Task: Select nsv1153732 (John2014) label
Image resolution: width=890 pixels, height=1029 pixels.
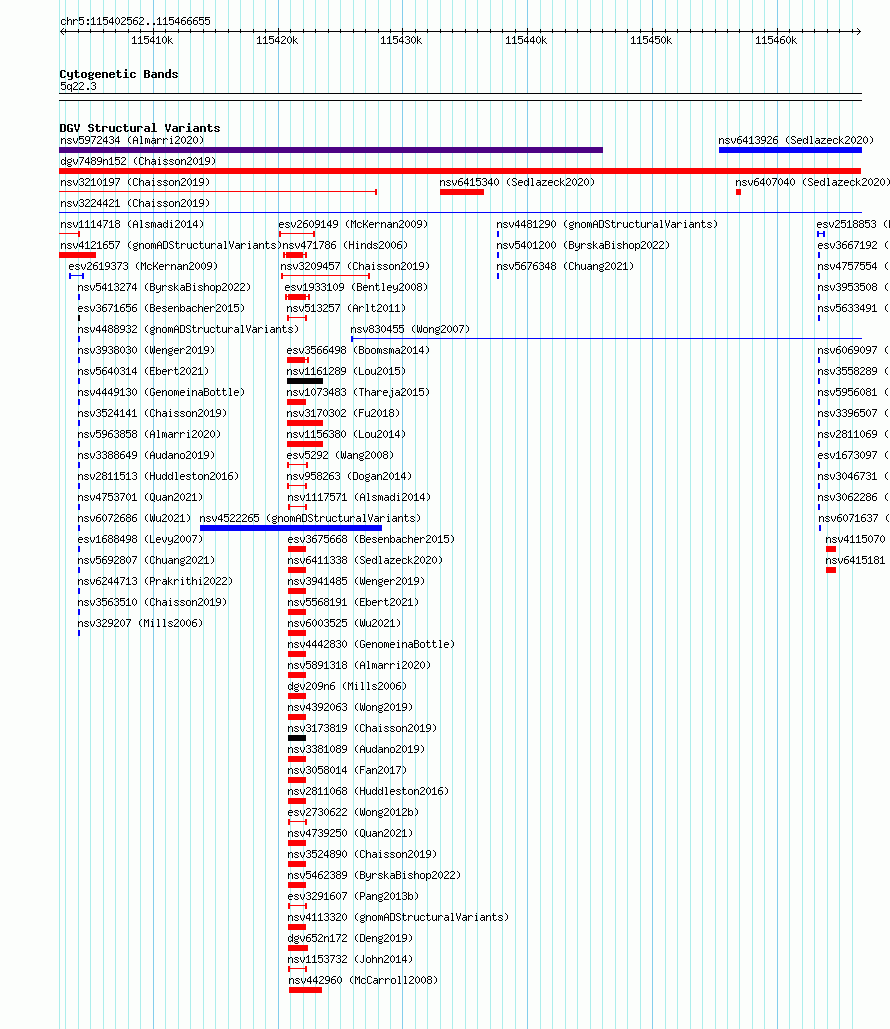Action: pos(350,959)
